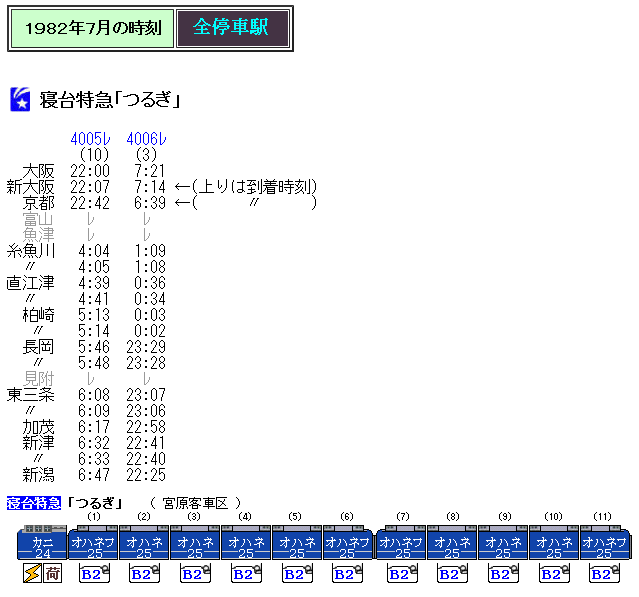Image resolution: width=639 pixels, height=597 pixels.
Task: Click the 7:21 Osaka arrival time
Action: tap(150, 171)
